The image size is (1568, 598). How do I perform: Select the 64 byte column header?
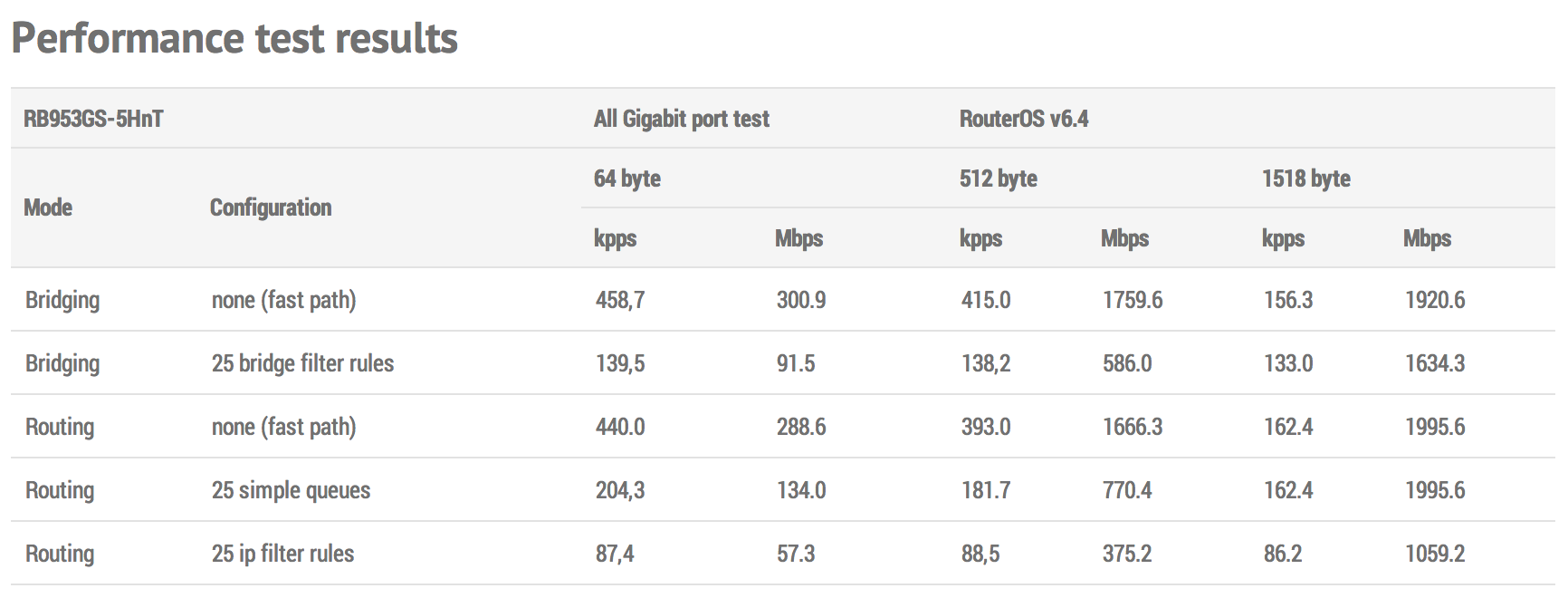tap(626, 178)
